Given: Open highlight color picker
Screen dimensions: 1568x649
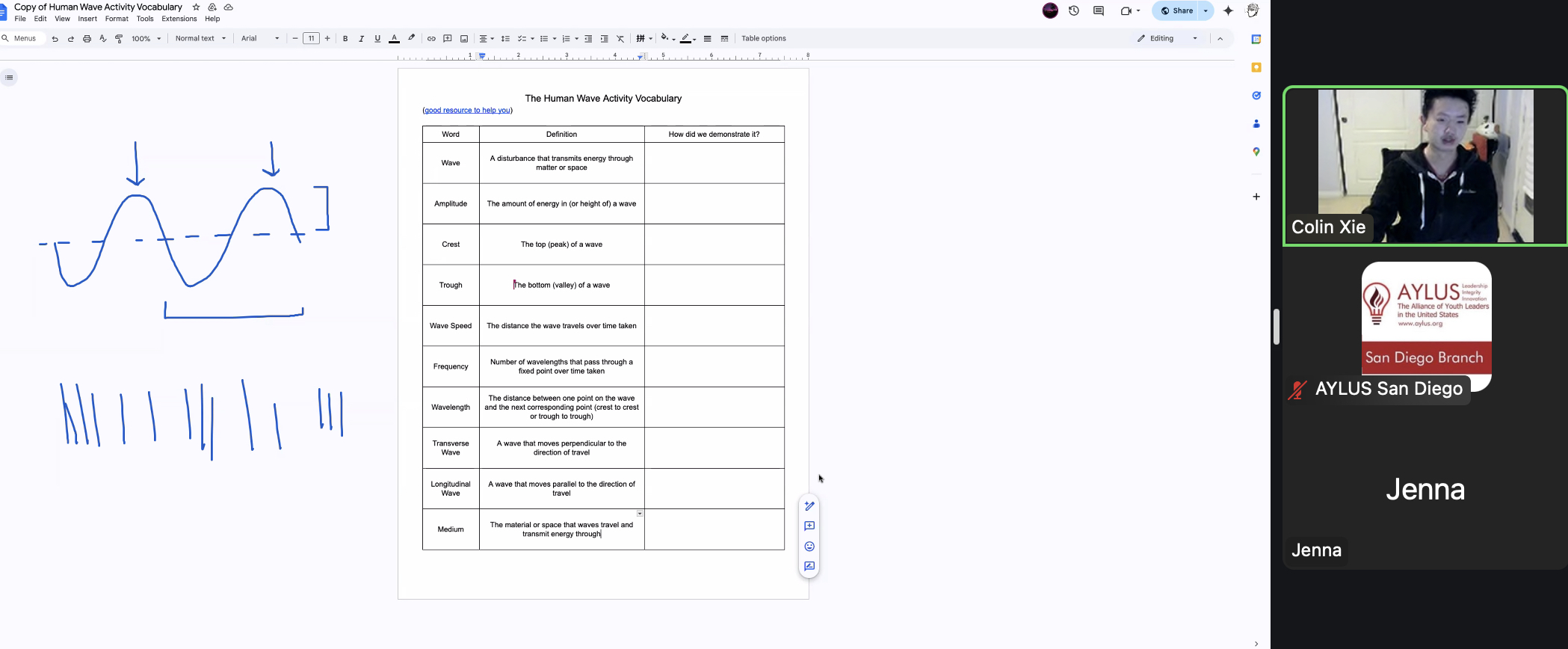Looking at the screenshot, I should (411, 39).
